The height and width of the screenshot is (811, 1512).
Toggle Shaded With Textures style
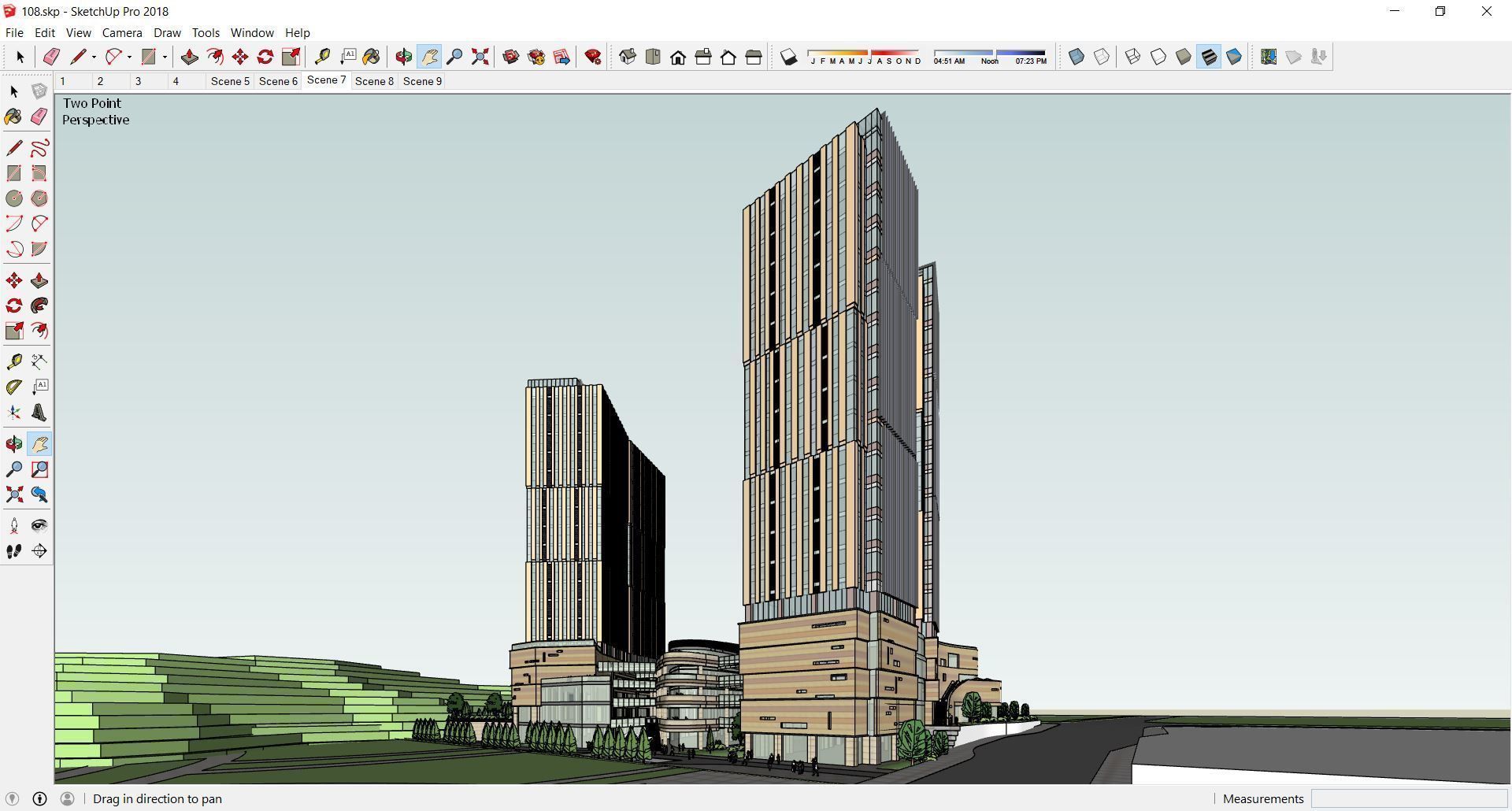[x=1209, y=57]
